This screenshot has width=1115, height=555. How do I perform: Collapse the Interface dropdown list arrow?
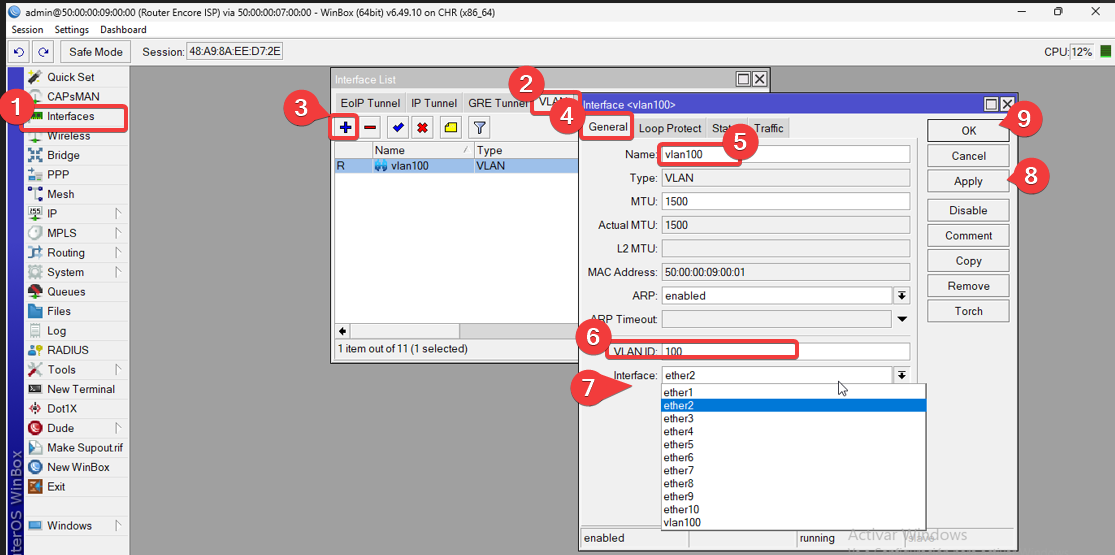[x=901, y=375]
